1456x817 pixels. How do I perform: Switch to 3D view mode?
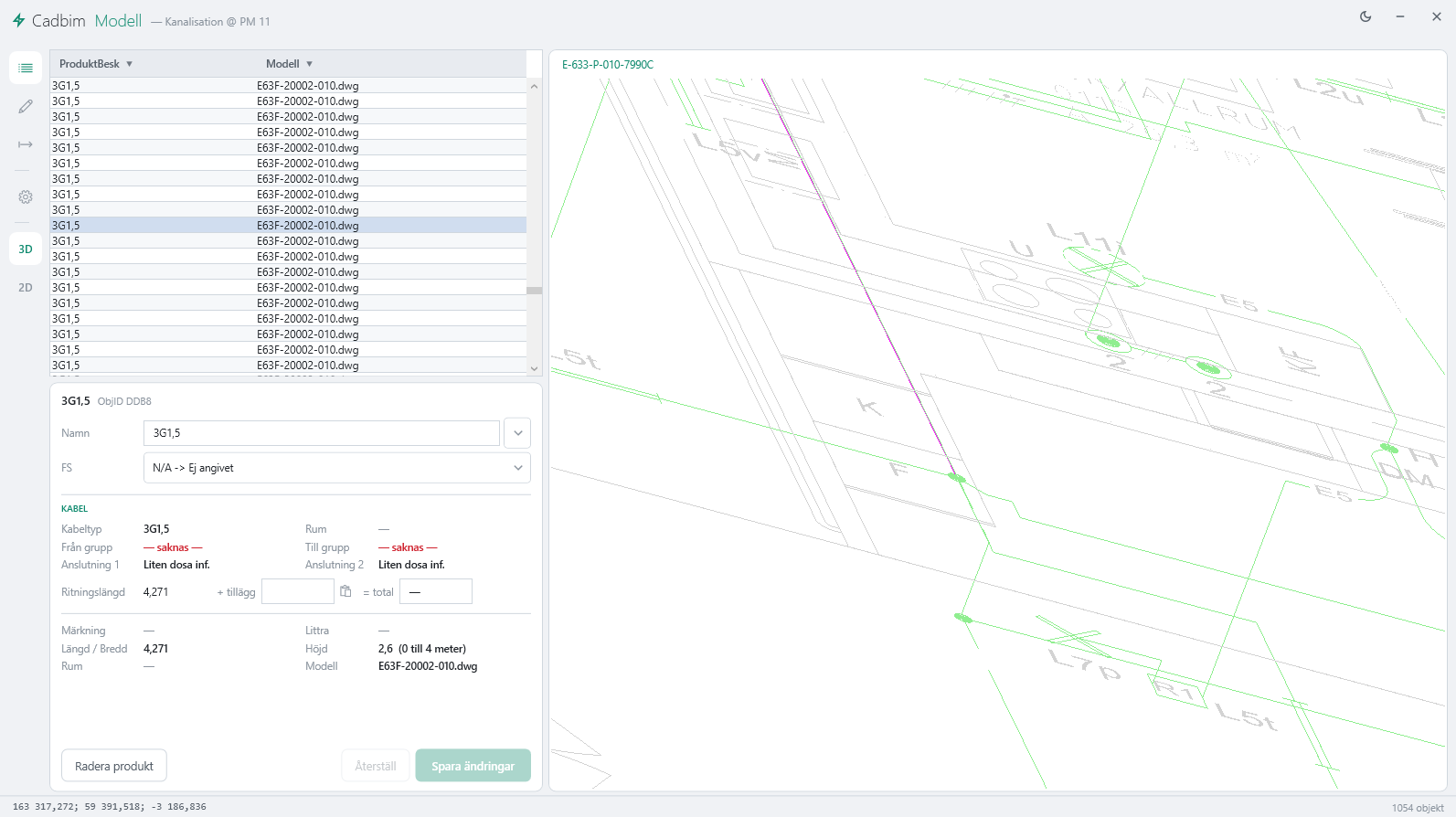(x=26, y=249)
